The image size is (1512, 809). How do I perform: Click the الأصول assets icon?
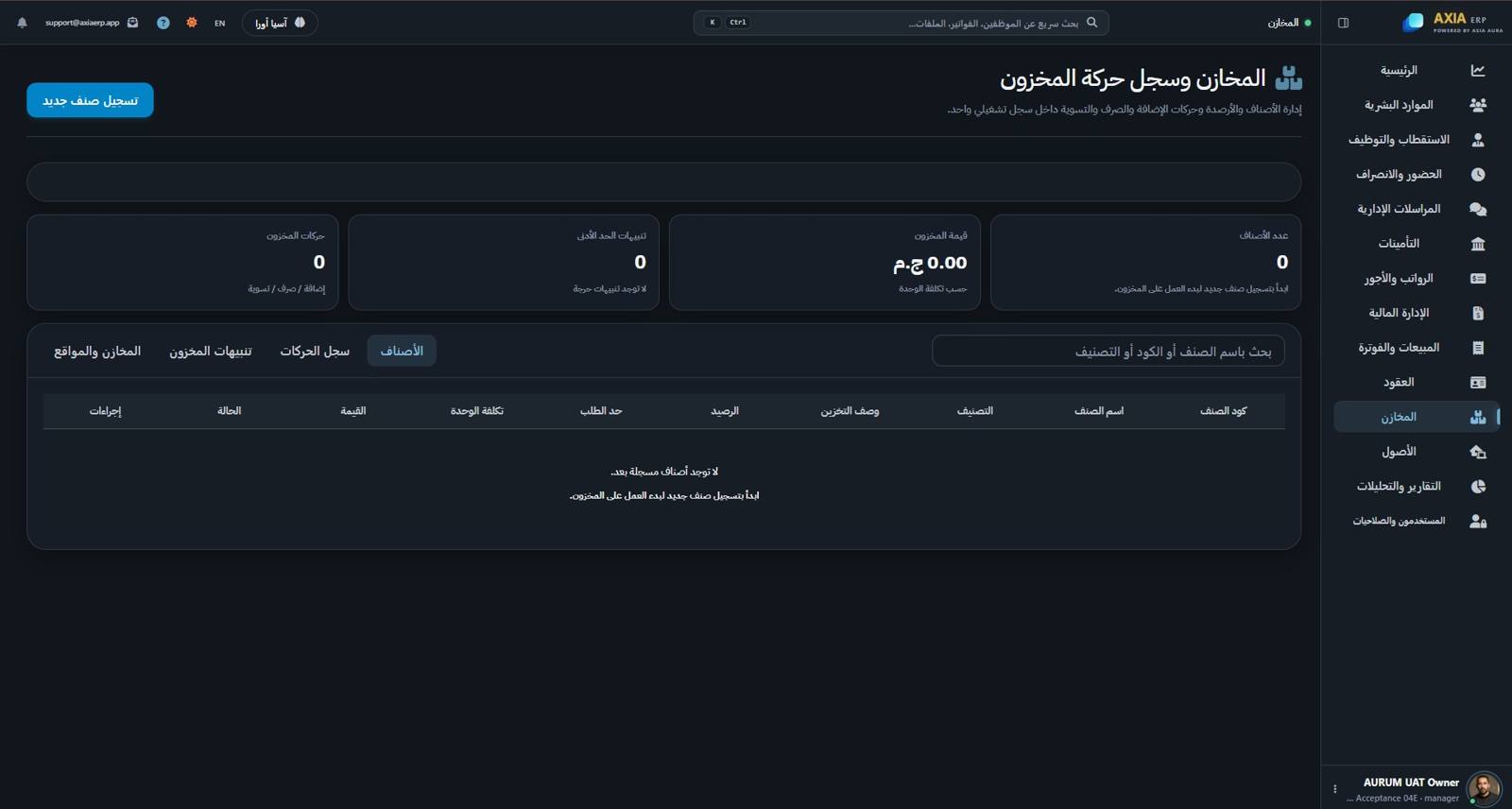tap(1478, 452)
